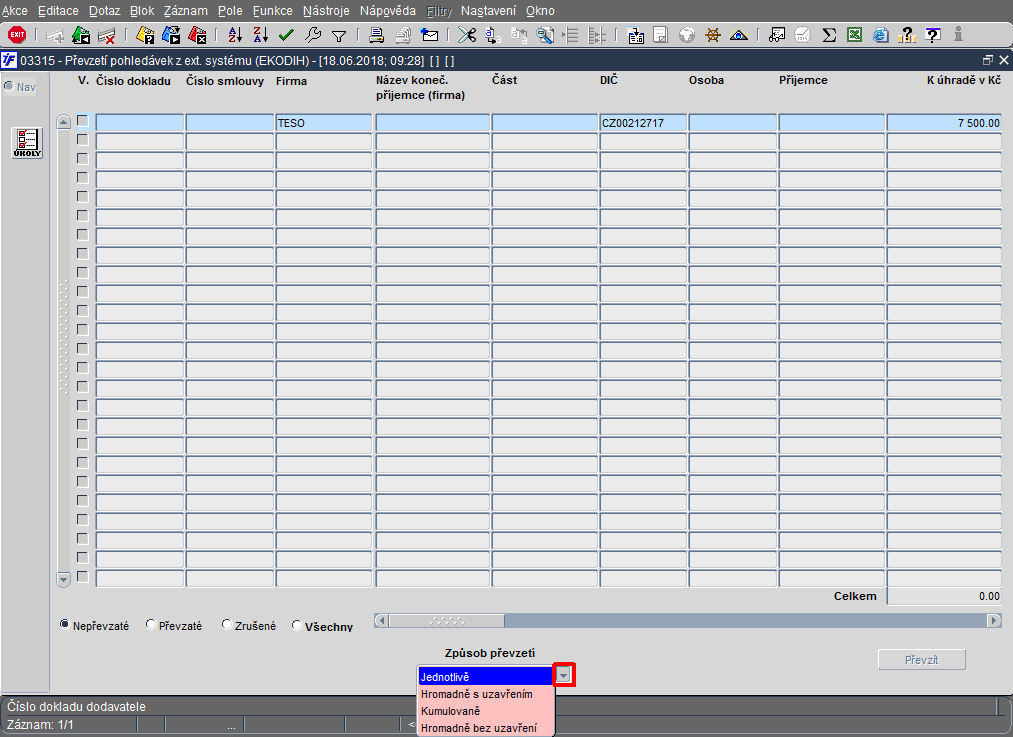Image resolution: width=1013 pixels, height=737 pixels.
Task: Click the horizontal scrollbar thumb
Action: pyautogui.click(x=446, y=621)
